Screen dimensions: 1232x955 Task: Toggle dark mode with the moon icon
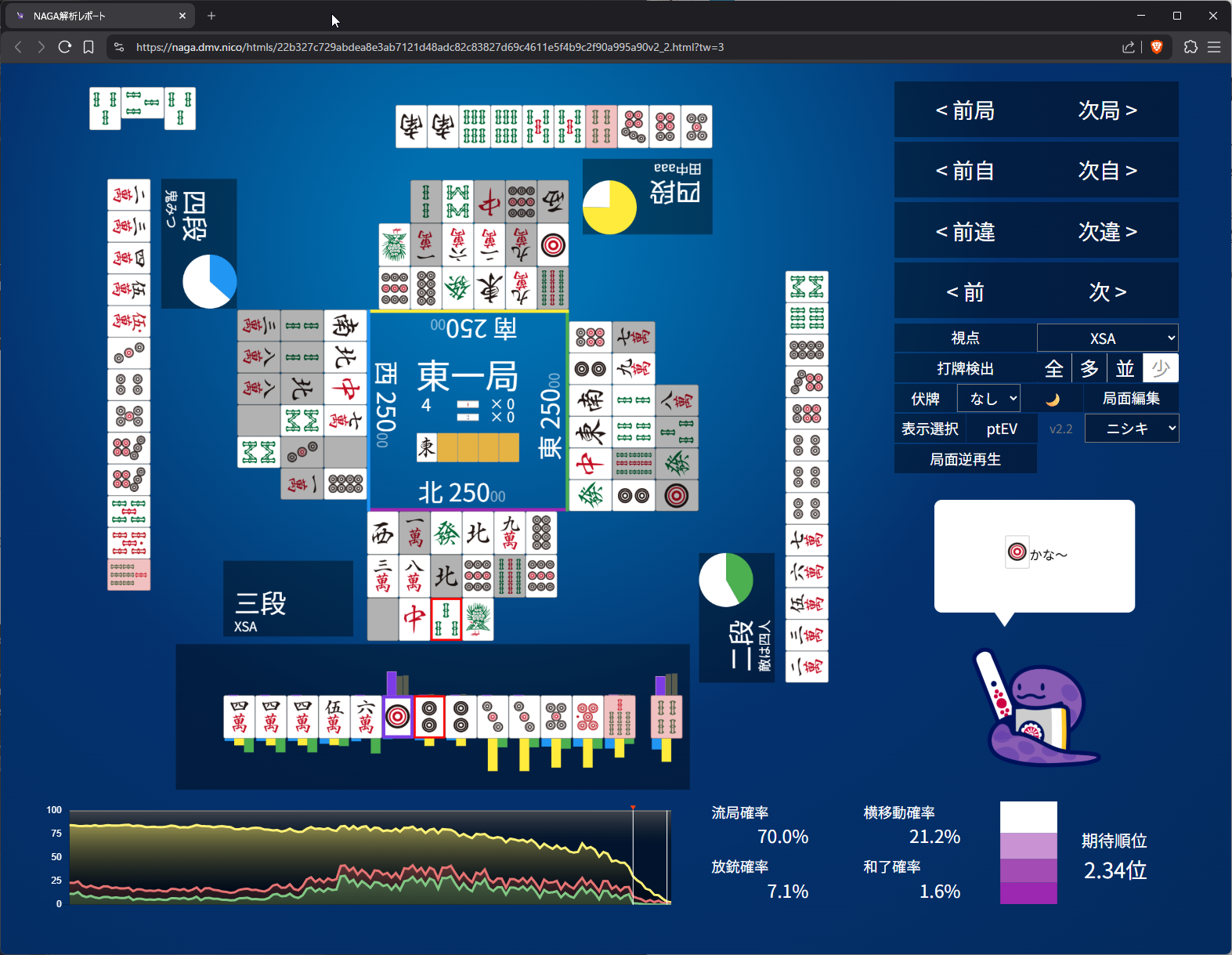[1053, 400]
